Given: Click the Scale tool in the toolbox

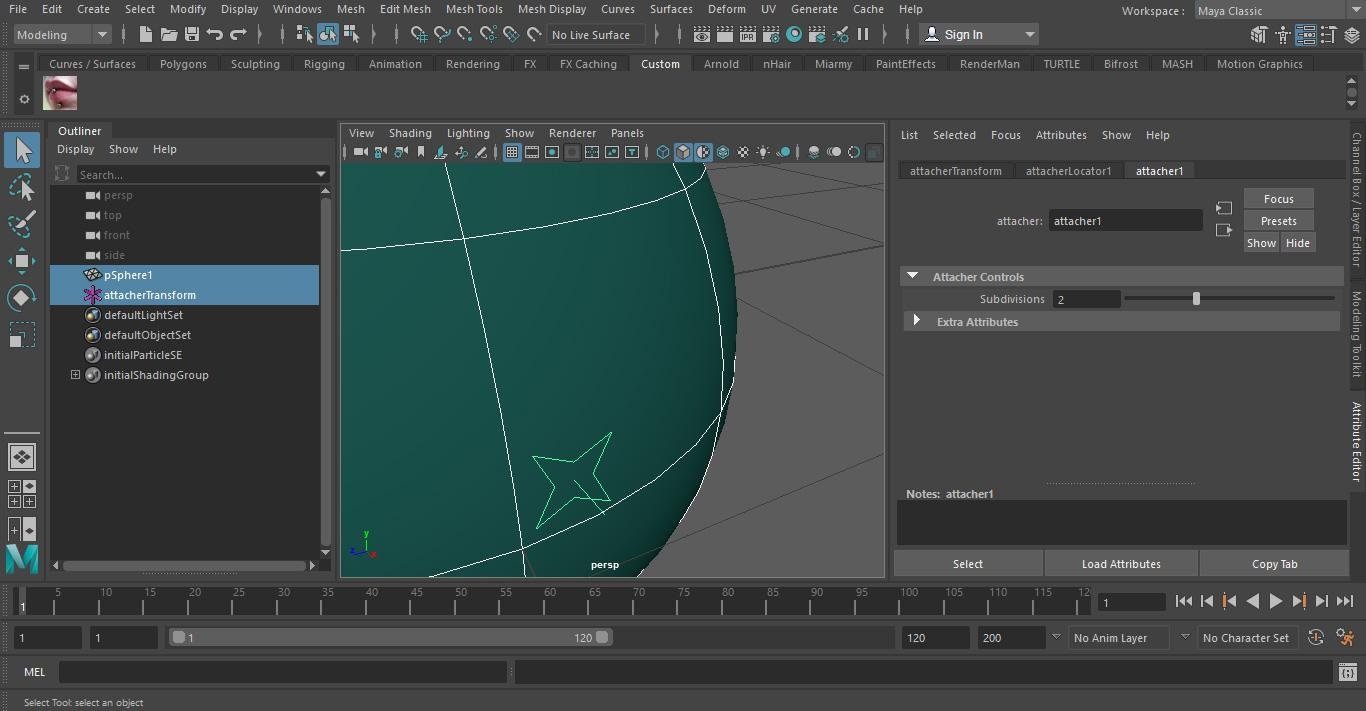Looking at the screenshot, I should coord(22,335).
